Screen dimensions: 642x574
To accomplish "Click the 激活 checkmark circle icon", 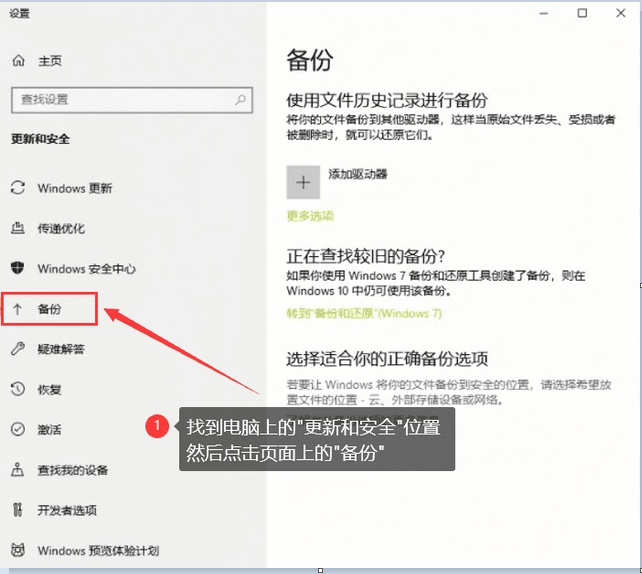I will (18, 429).
